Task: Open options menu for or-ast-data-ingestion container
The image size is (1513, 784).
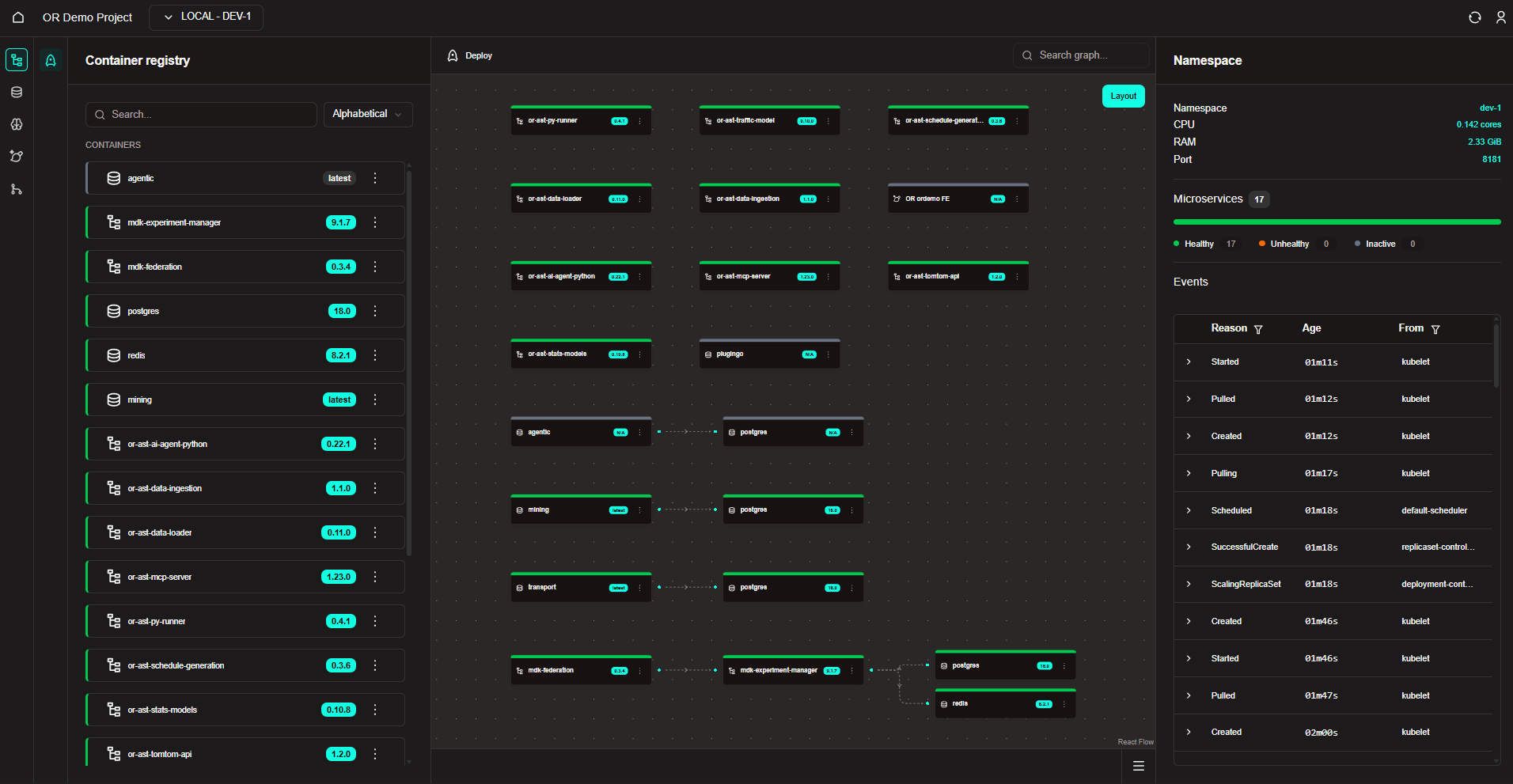Action: point(375,488)
